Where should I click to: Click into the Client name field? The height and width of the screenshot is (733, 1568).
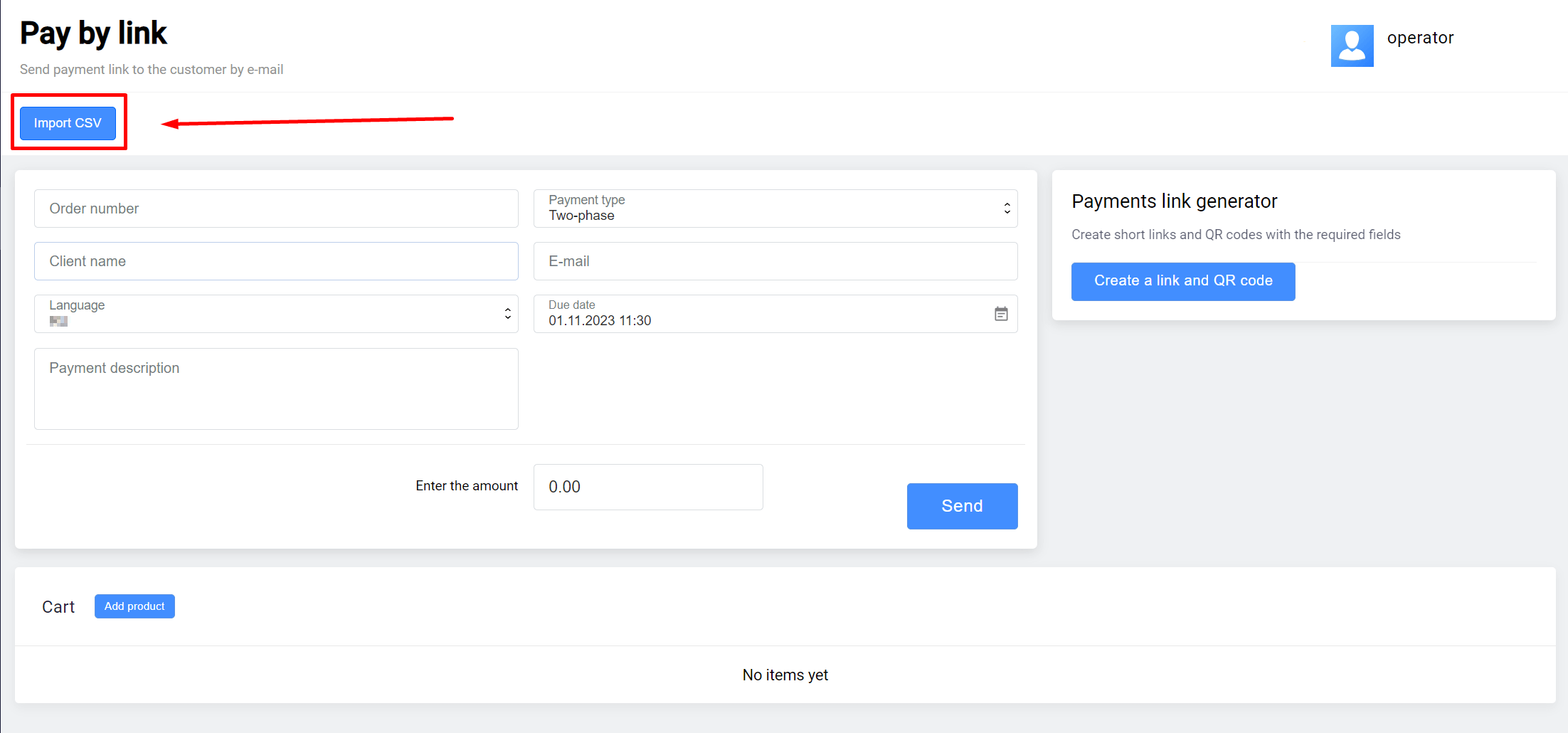point(276,261)
